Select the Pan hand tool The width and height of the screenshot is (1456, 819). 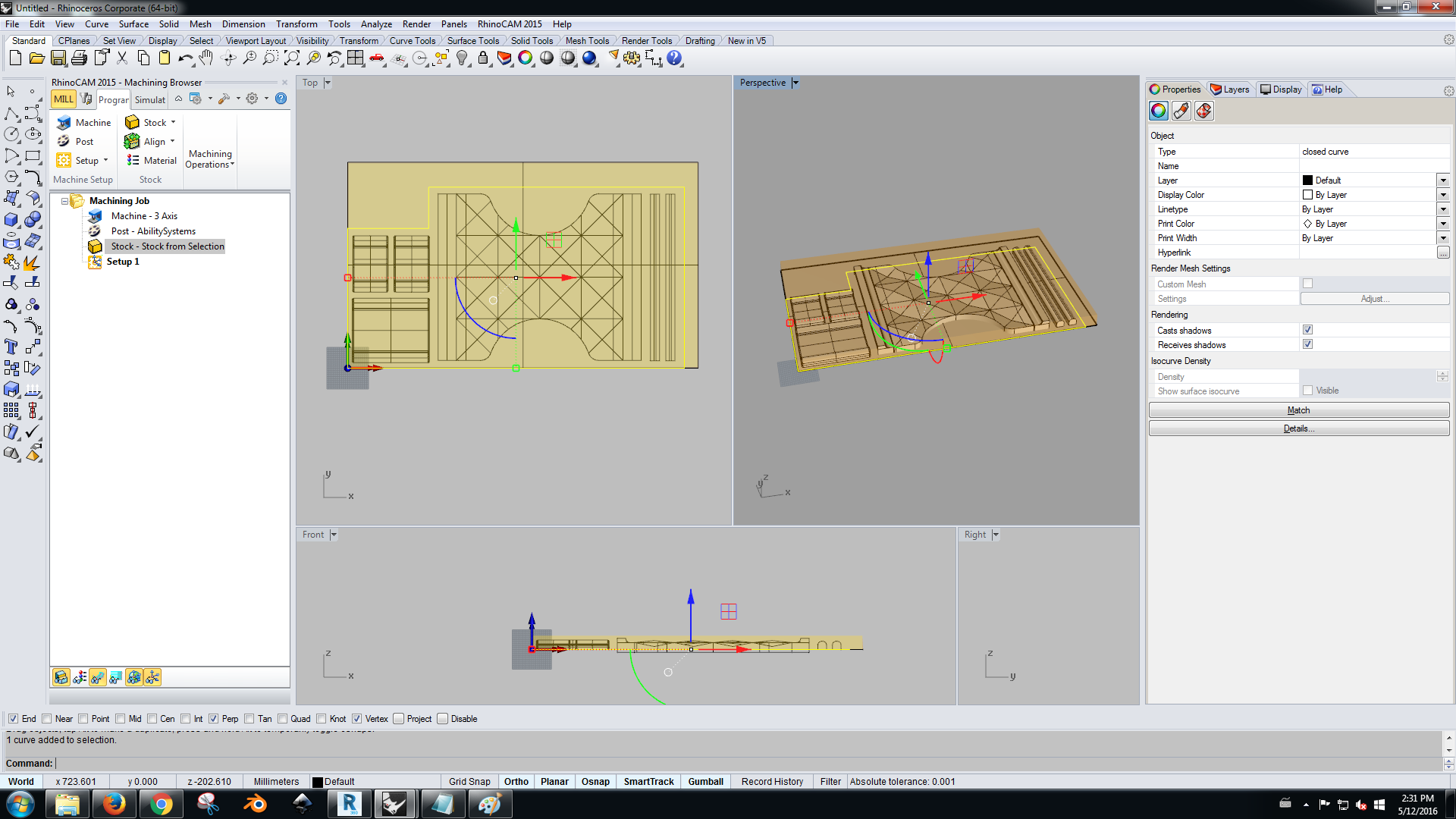206,58
